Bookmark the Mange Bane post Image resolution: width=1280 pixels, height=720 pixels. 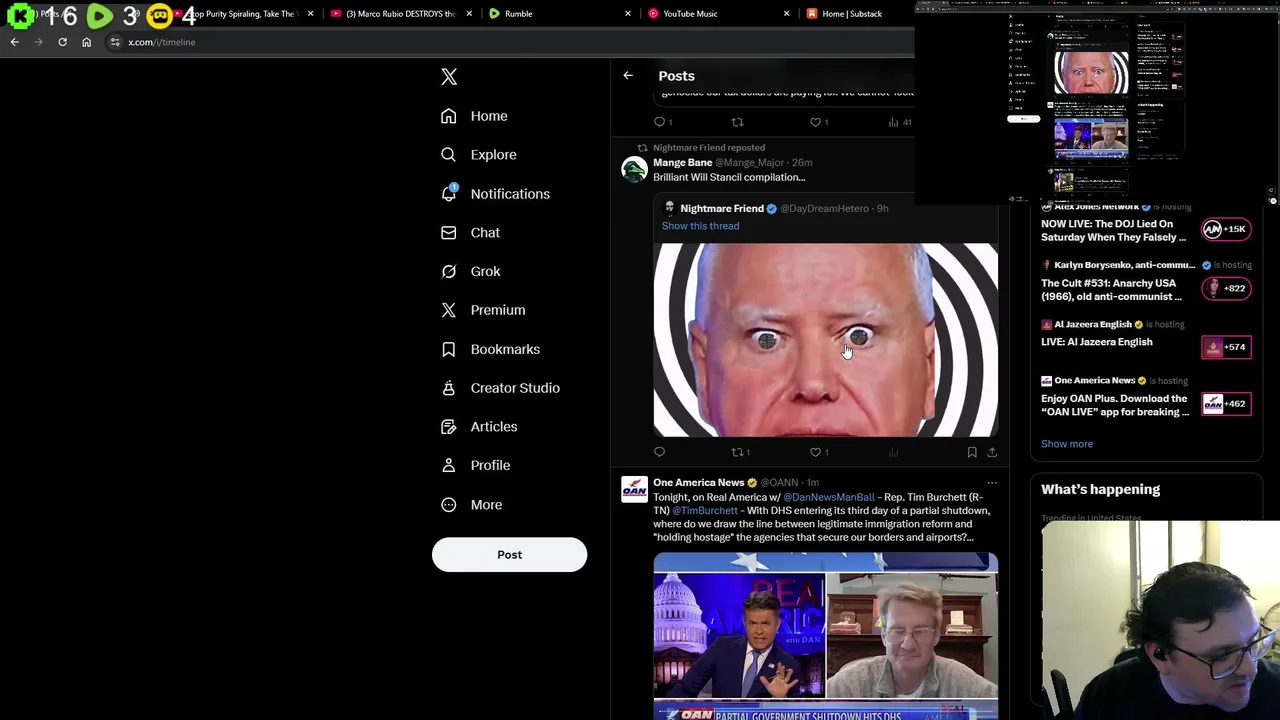click(x=972, y=453)
